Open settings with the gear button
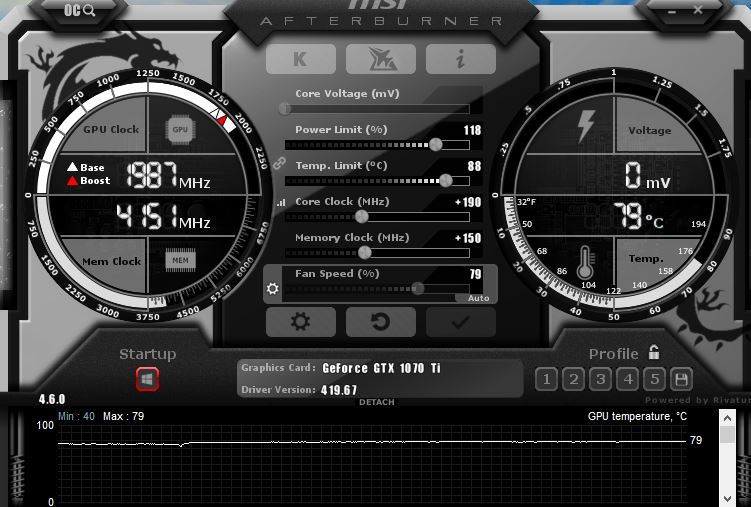Image resolution: width=751 pixels, height=507 pixels. [x=300, y=322]
